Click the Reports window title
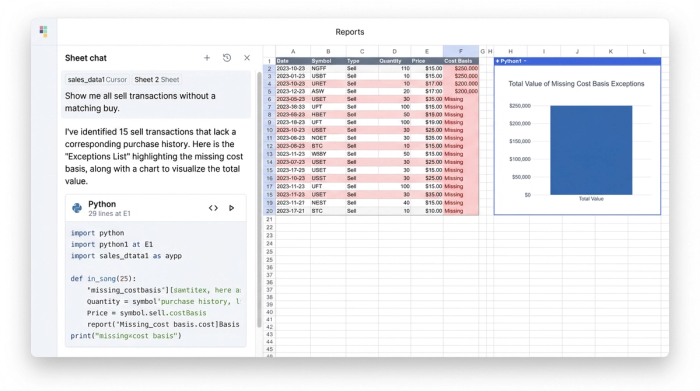The width and height of the screenshot is (700, 391). 350,32
